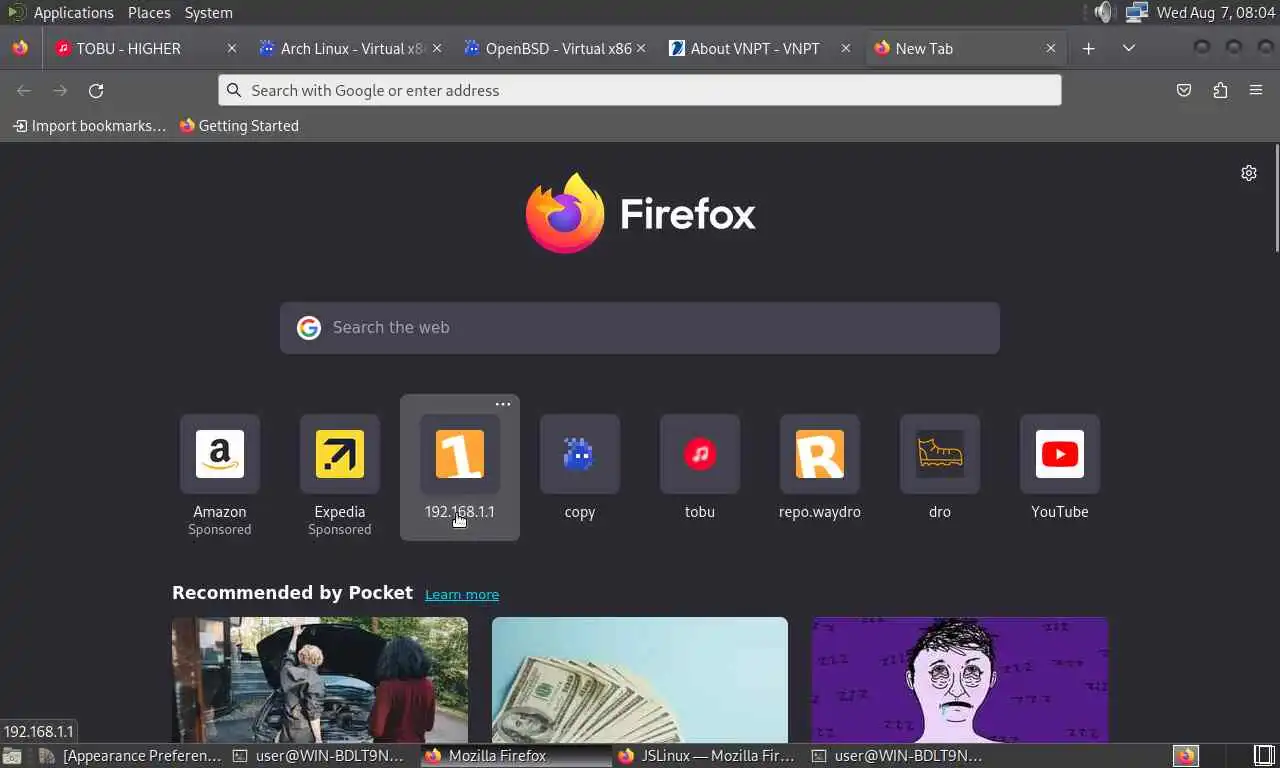The image size is (1280, 768).
Task: Click the Learn more Pocket link
Action: coord(462,594)
